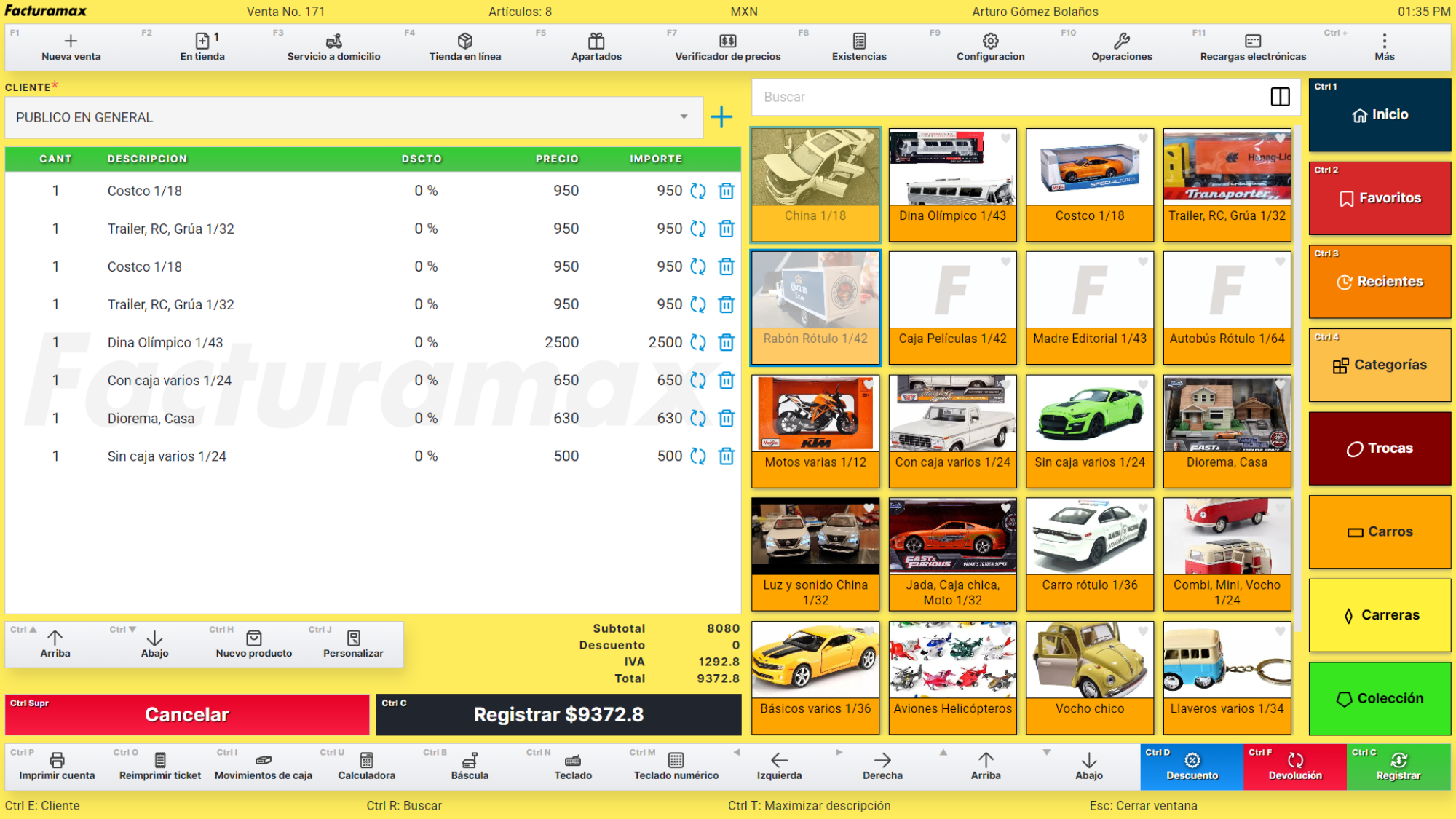Viewport: 1456px width, 819px height.
Task: Switch to Favoritos tab
Action: pyautogui.click(x=1380, y=198)
